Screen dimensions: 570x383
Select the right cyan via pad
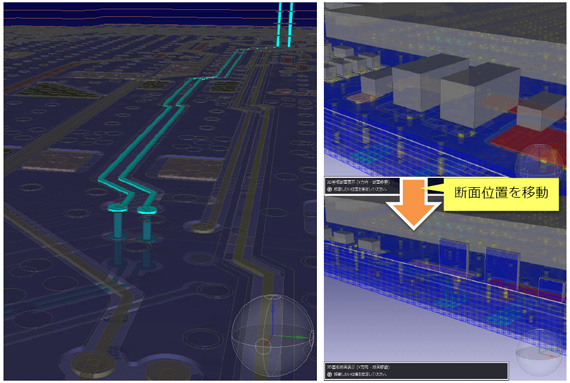[x=147, y=210]
